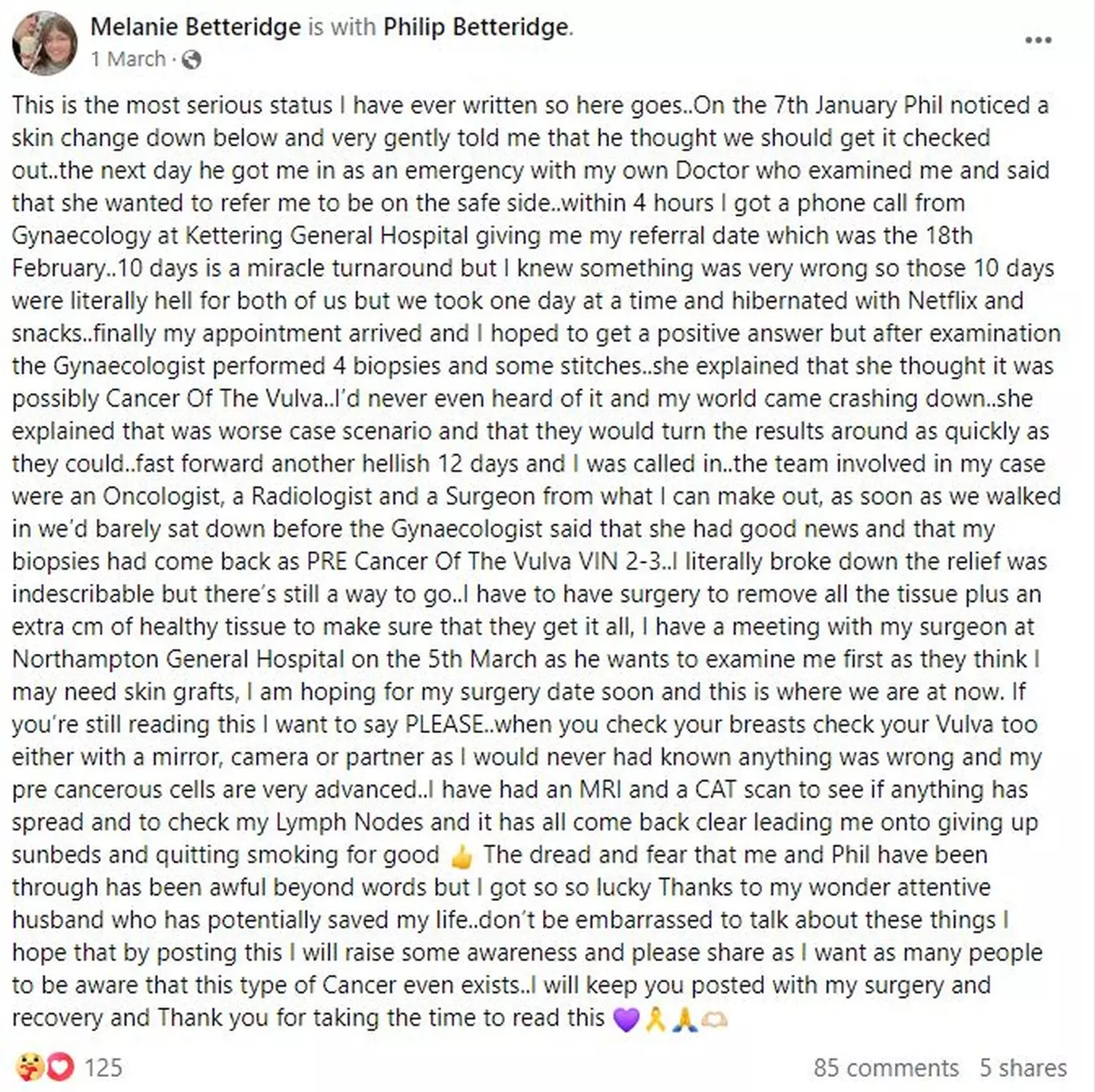
Task: Click the globe public audience icon
Action: pos(192,59)
